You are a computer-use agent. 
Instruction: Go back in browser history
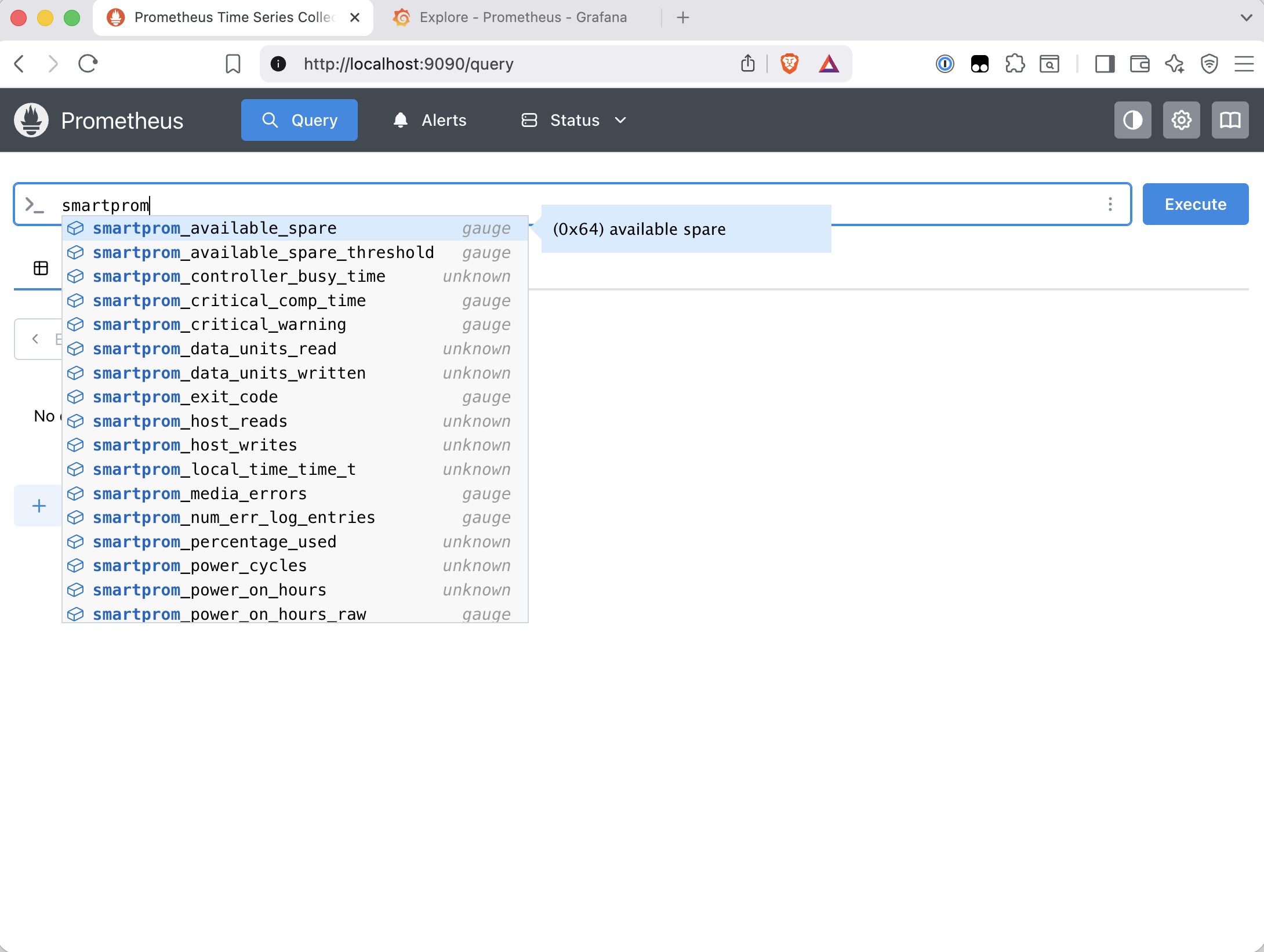click(19, 63)
